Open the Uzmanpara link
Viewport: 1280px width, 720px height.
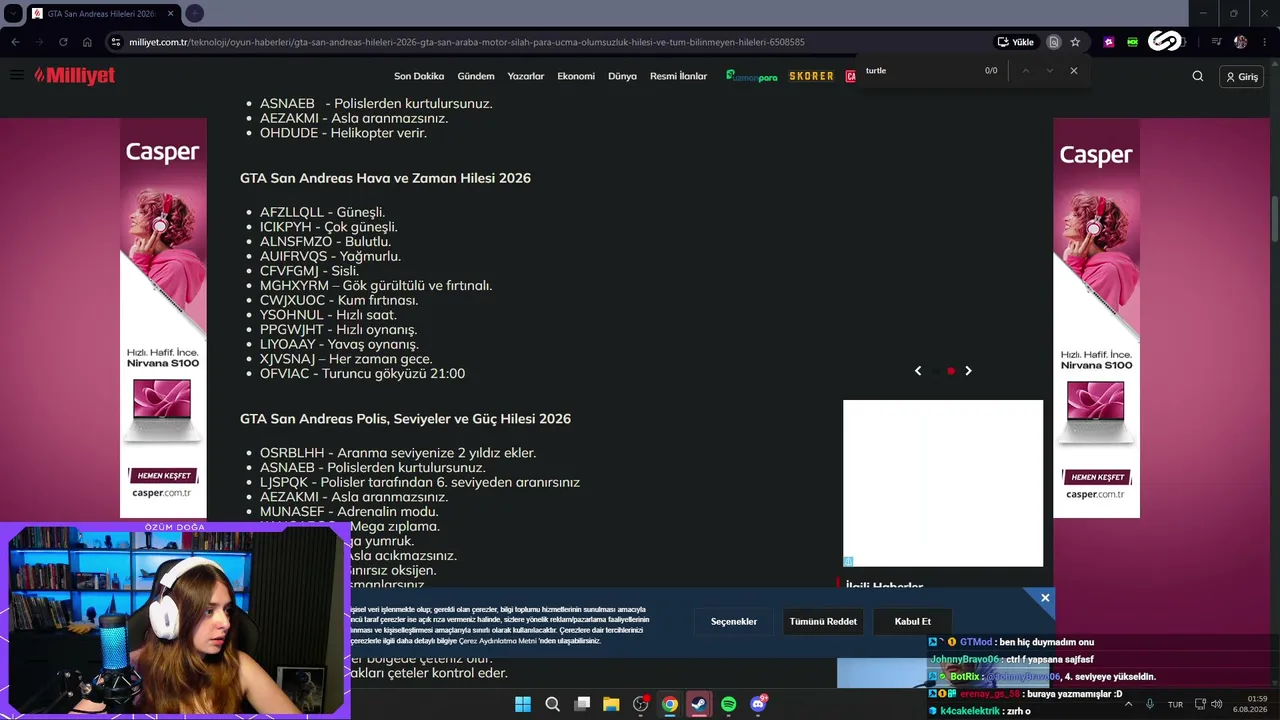click(751, 76)
